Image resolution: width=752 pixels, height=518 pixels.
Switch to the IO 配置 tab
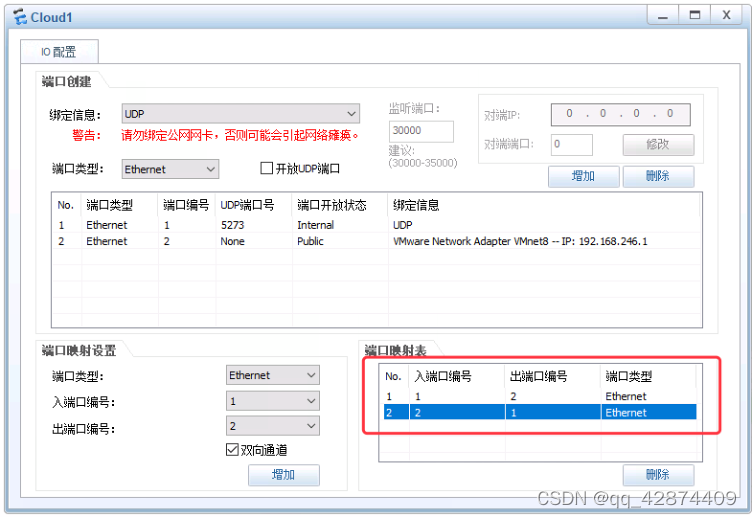pos(59,52)
